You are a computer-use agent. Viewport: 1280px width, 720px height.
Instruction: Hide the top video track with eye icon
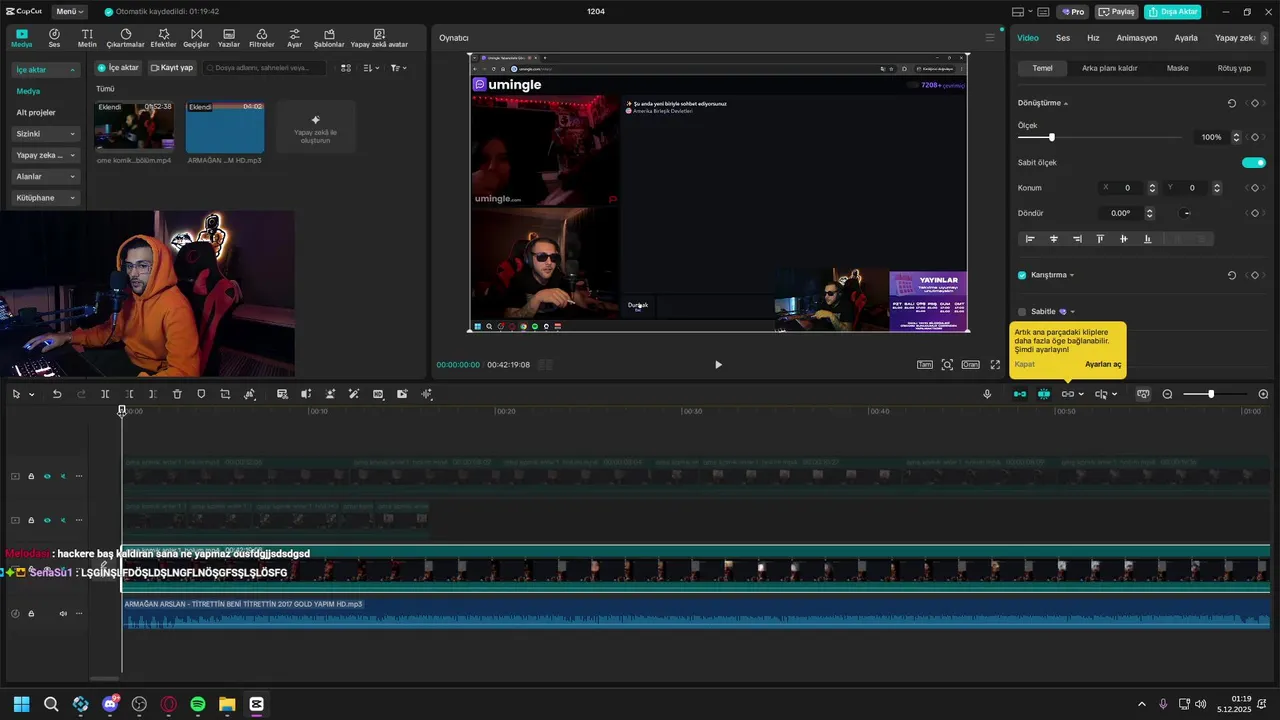pyautogui.click(x=47, y=476)
